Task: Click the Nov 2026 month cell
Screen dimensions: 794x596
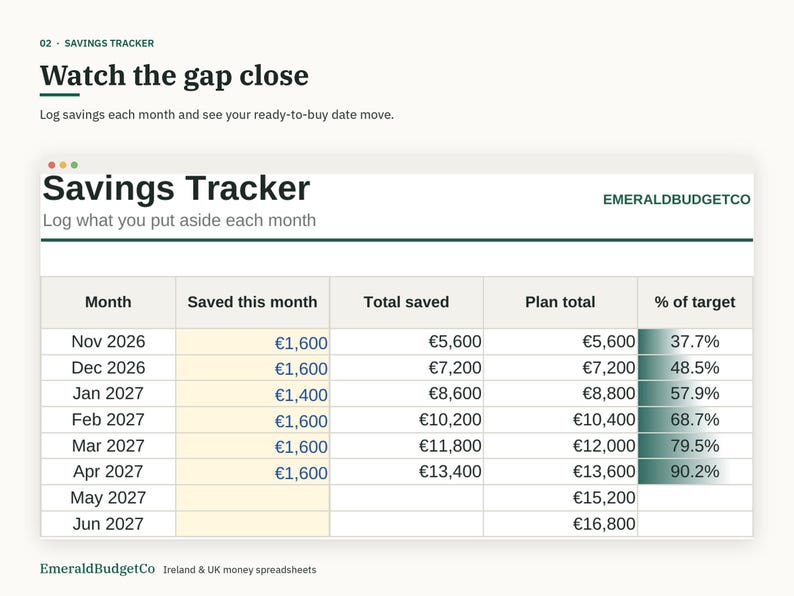Action: coord(108,342)
